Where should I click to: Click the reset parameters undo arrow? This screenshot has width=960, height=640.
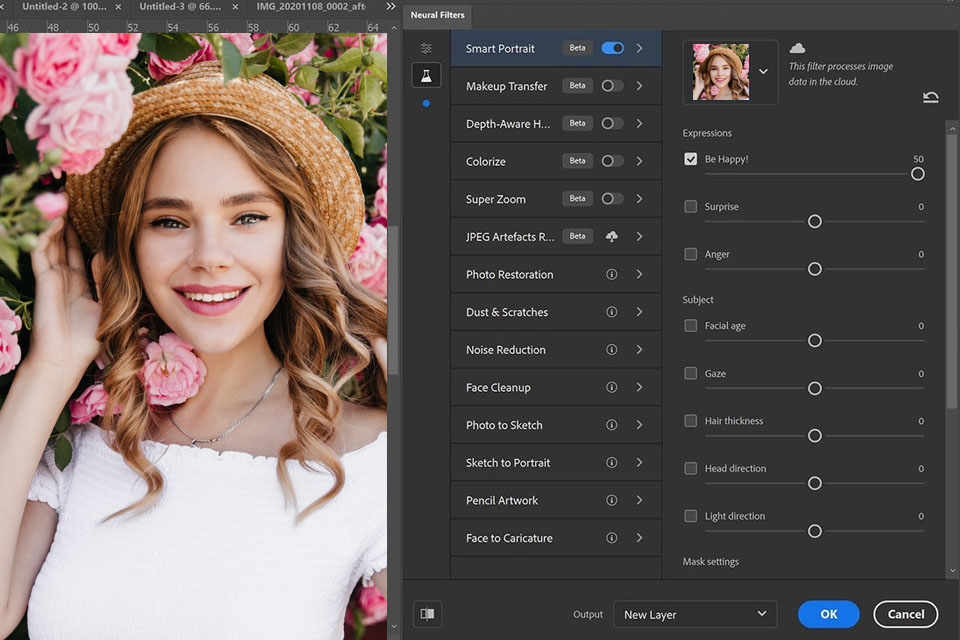pos(931,97)
